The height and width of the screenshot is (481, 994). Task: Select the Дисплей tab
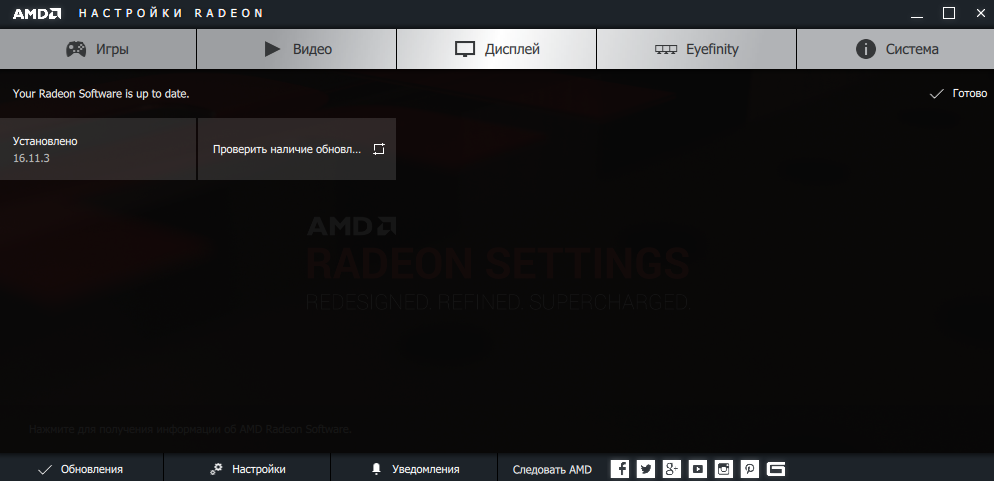click(497, 49)
